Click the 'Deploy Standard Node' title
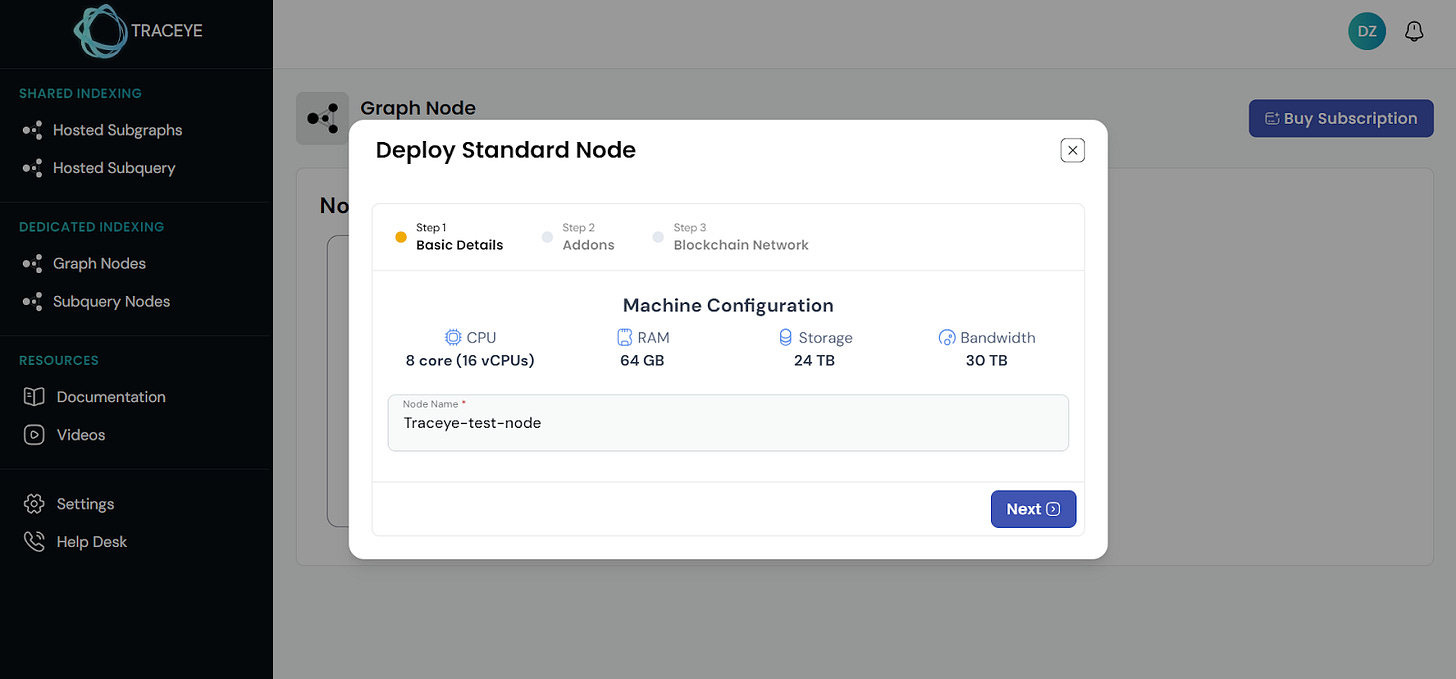Viewport: 1456px width, 679px height. point(506,150)
